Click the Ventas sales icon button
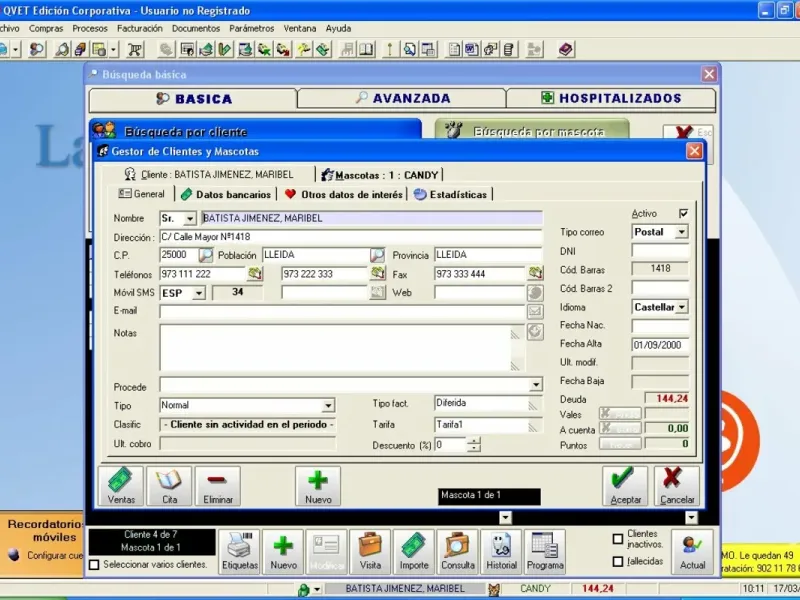Viewport: 800px width, 600px height. (121, 485)
